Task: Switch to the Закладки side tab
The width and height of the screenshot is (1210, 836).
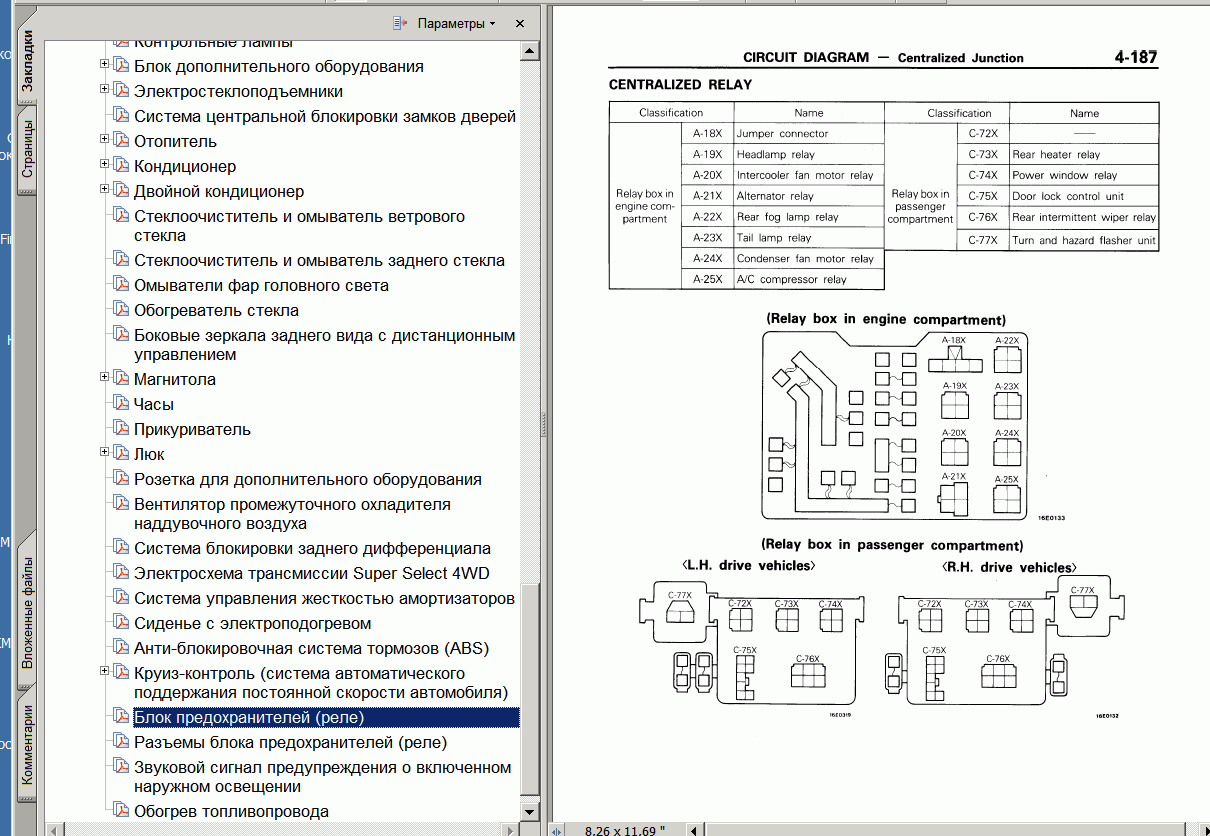Action: coord(27,62)
